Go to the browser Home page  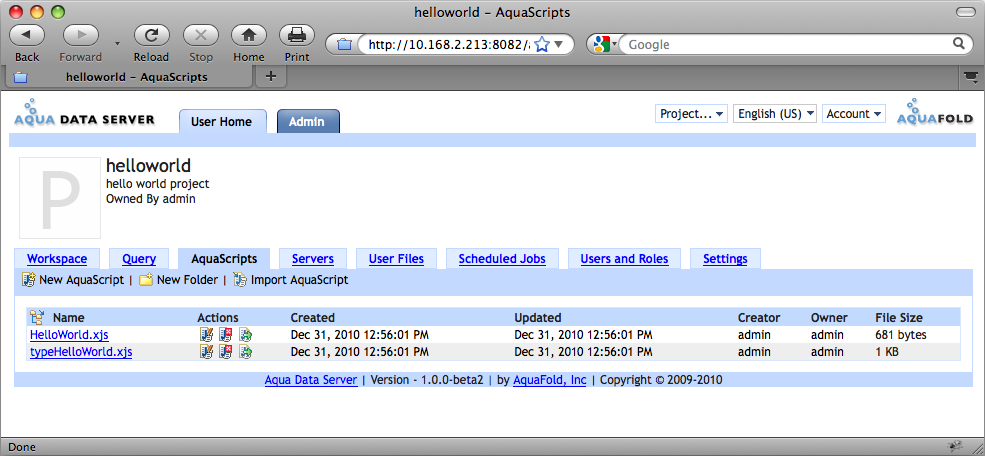click(249, 35)
